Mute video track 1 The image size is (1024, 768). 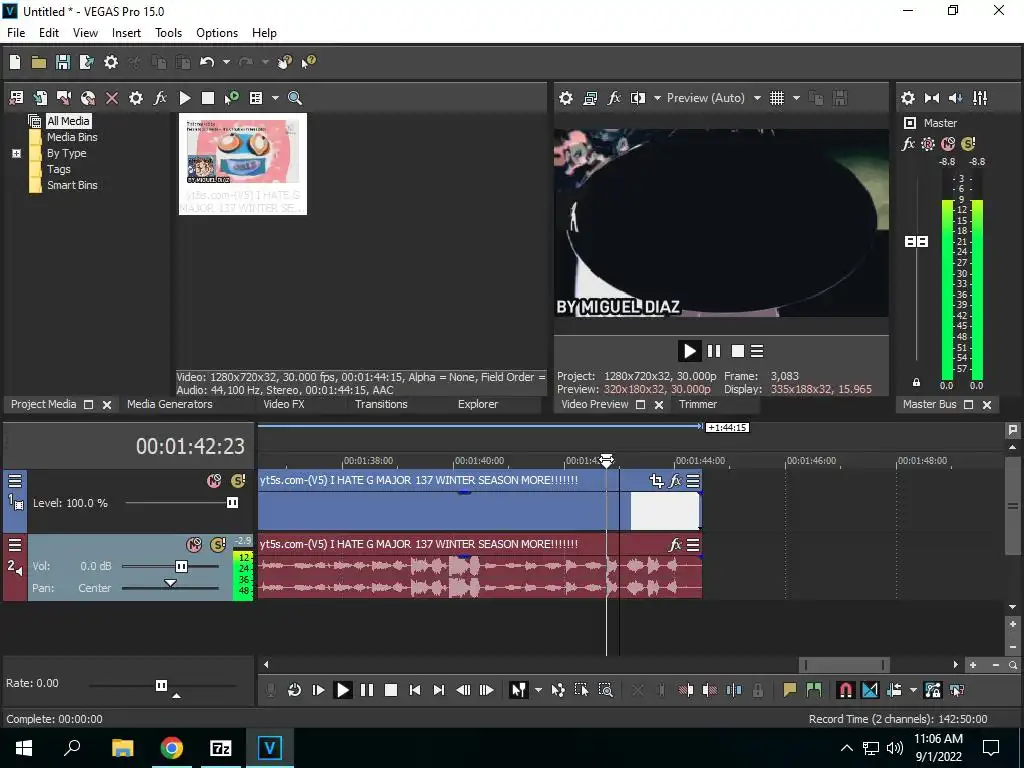click(214, 481)
